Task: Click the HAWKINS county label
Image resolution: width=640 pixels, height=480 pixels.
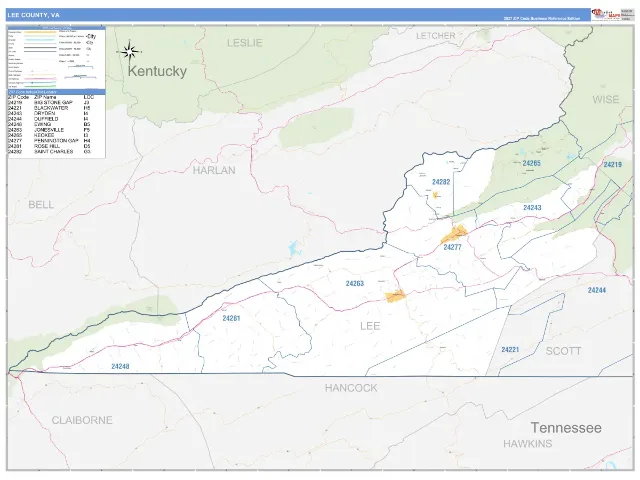Action: [527, 444]
